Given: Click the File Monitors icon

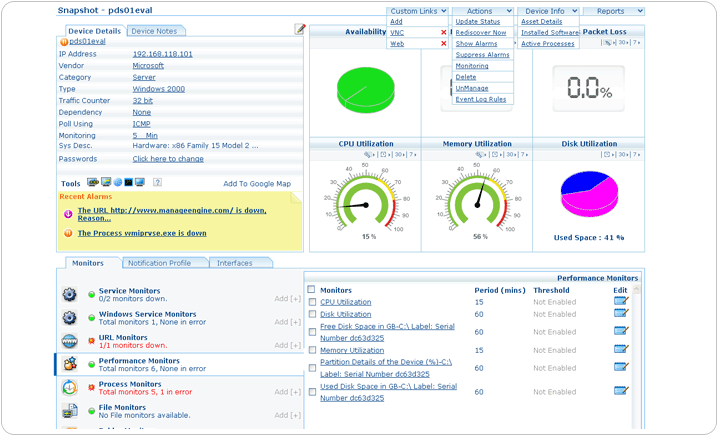Looking at the screenshot, I should (69, 410).
